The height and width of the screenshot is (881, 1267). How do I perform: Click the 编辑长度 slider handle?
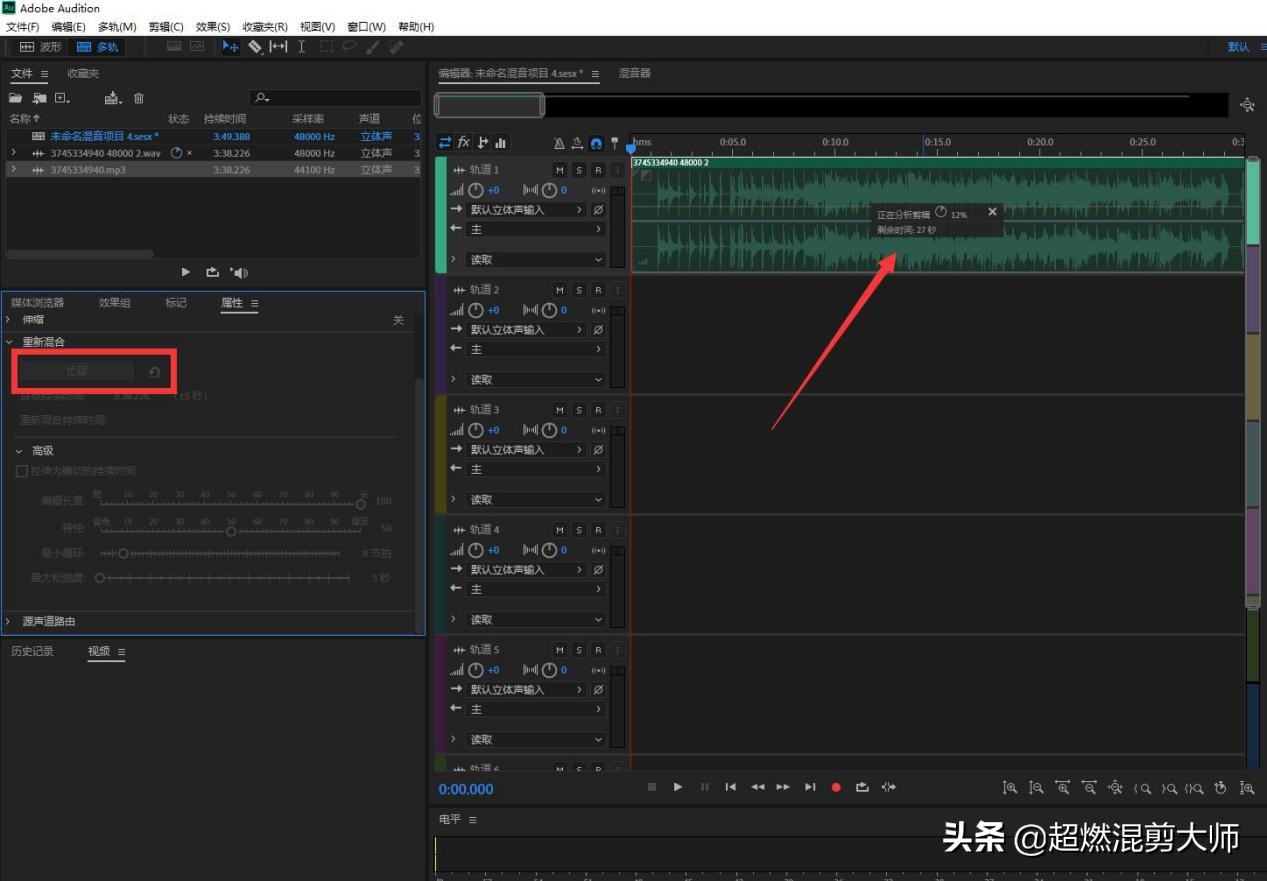[360, 504]
